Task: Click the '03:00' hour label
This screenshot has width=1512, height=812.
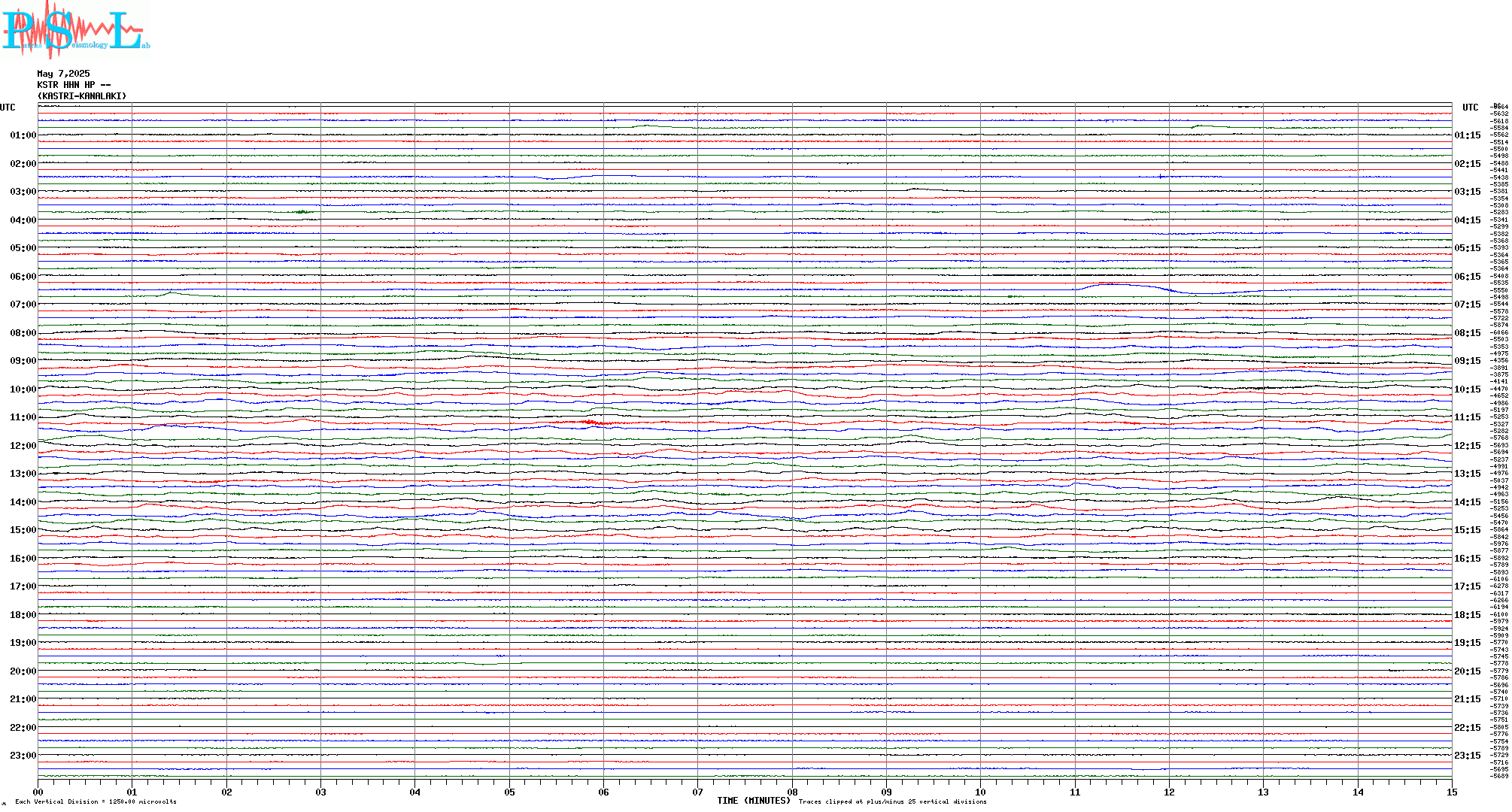Action: [23, 192]
